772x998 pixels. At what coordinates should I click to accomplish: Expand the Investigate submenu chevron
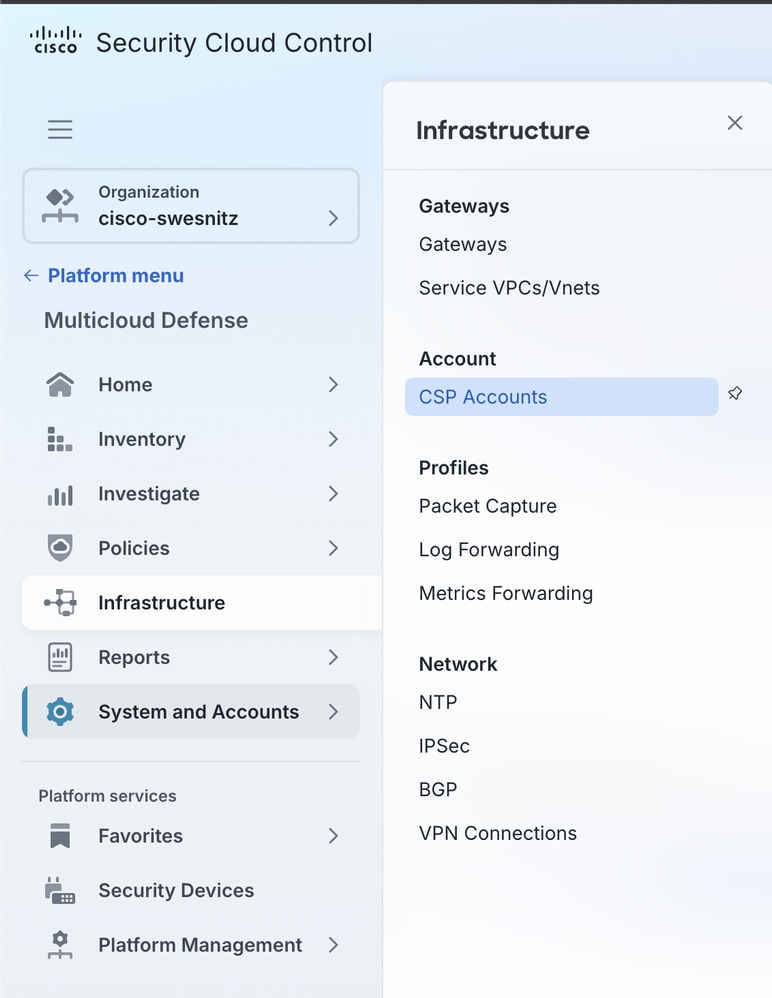pos(333,494)
